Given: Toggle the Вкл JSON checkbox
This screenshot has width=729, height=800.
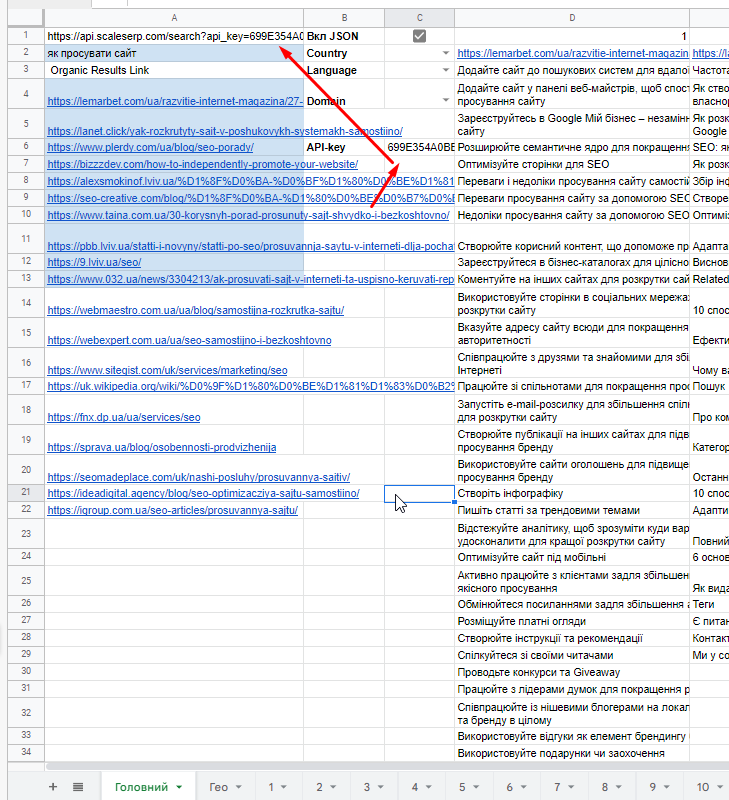Looking at the screenshot, I should pyautogui.click(x=419, y=36).
